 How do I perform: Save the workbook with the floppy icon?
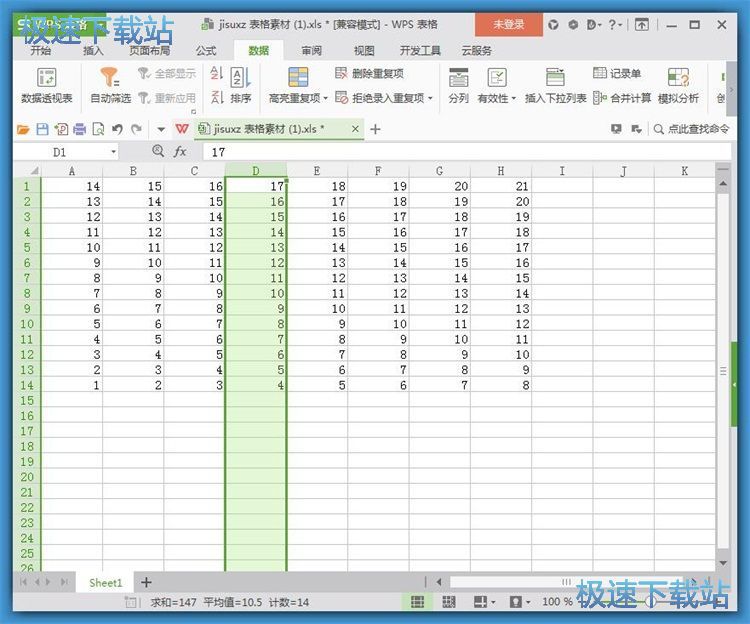tap(42, 129)
